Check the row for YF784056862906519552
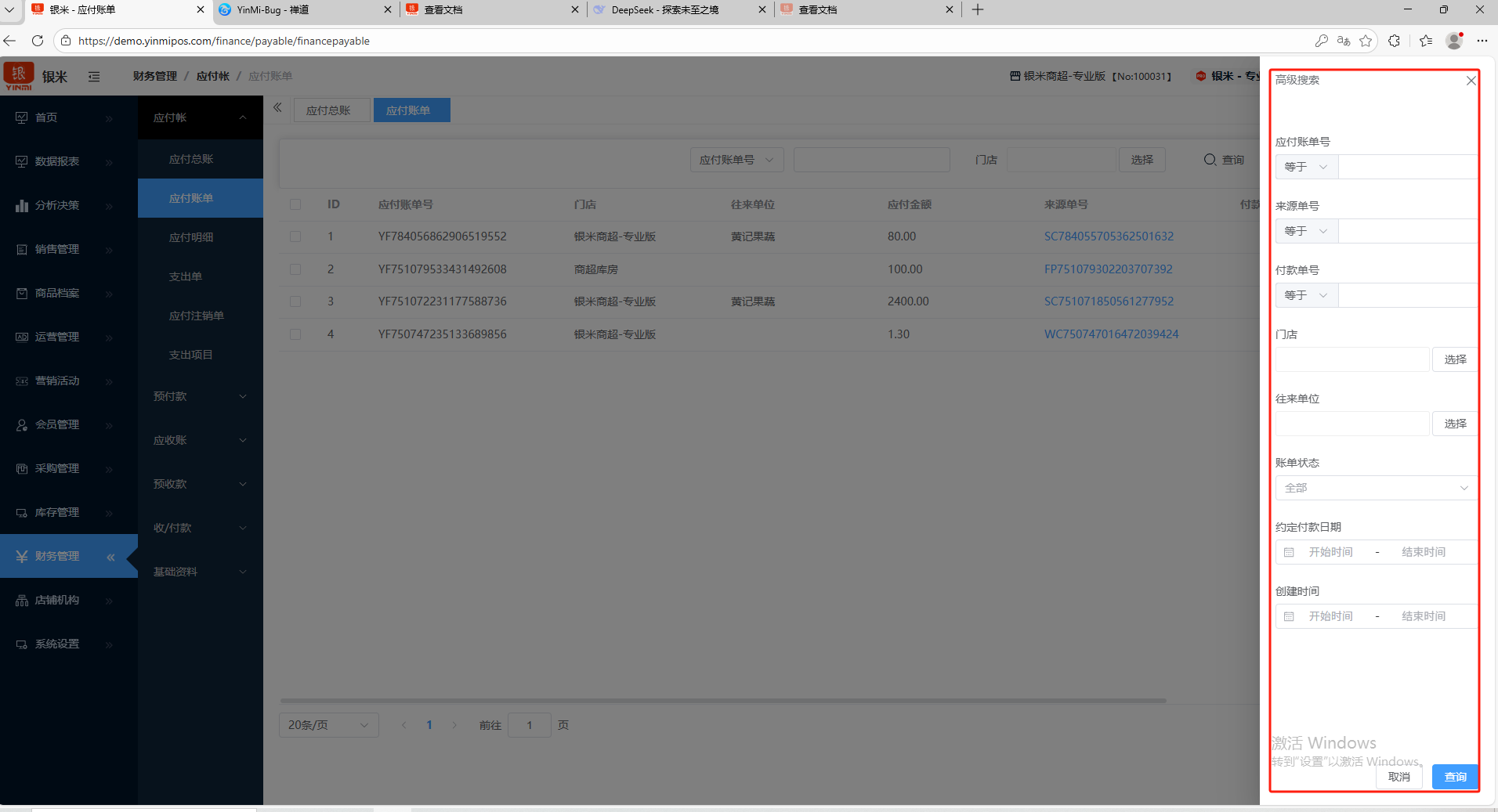 [x=295, y=236]
